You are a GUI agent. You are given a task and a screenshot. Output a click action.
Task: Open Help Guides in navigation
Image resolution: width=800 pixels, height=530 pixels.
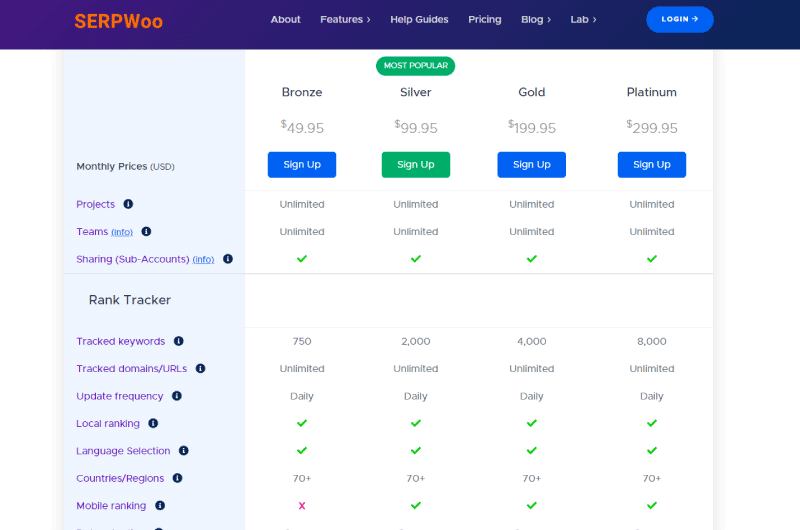[x=419, y=19]
